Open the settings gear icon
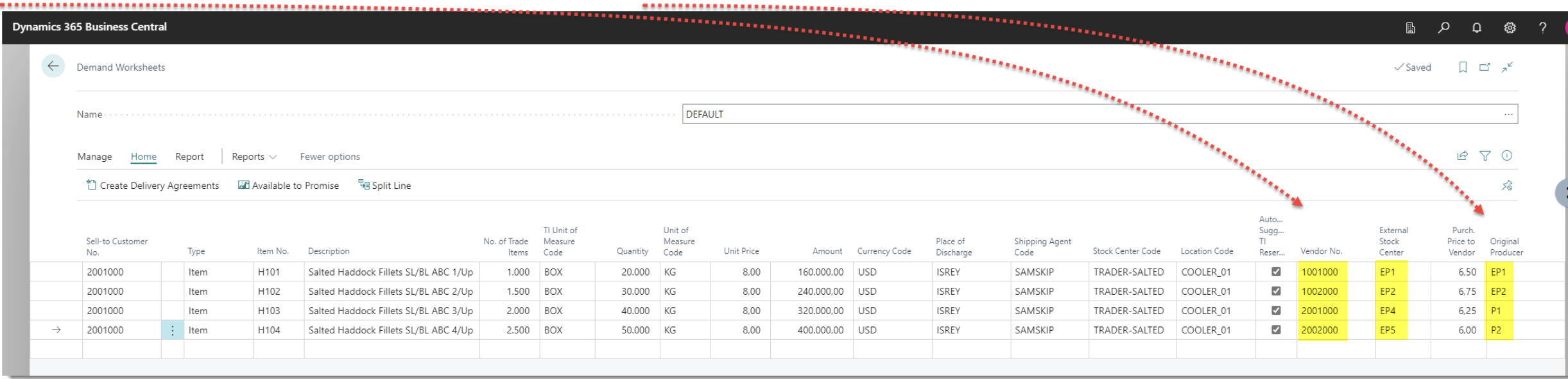The height and width of the screenshot is (379, 1568). tap(1510, 28)
